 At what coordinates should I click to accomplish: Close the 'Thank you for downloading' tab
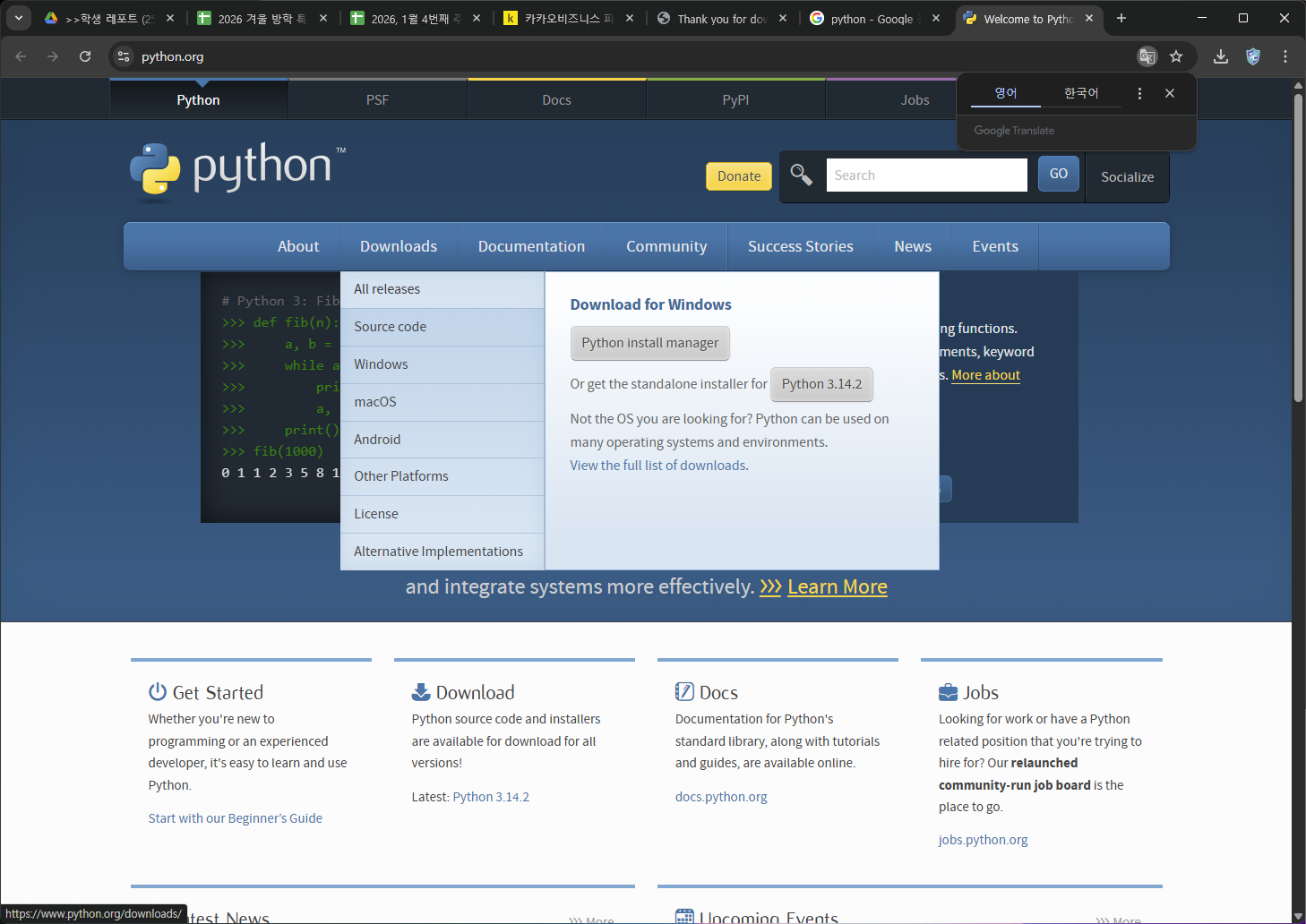point(783,18)
